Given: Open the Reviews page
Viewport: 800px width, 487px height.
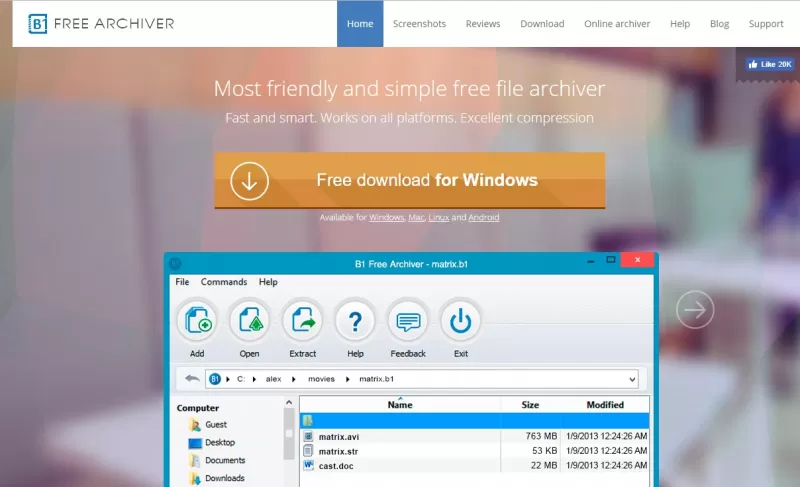Looking at the screenshot, I should coord(483,23).
